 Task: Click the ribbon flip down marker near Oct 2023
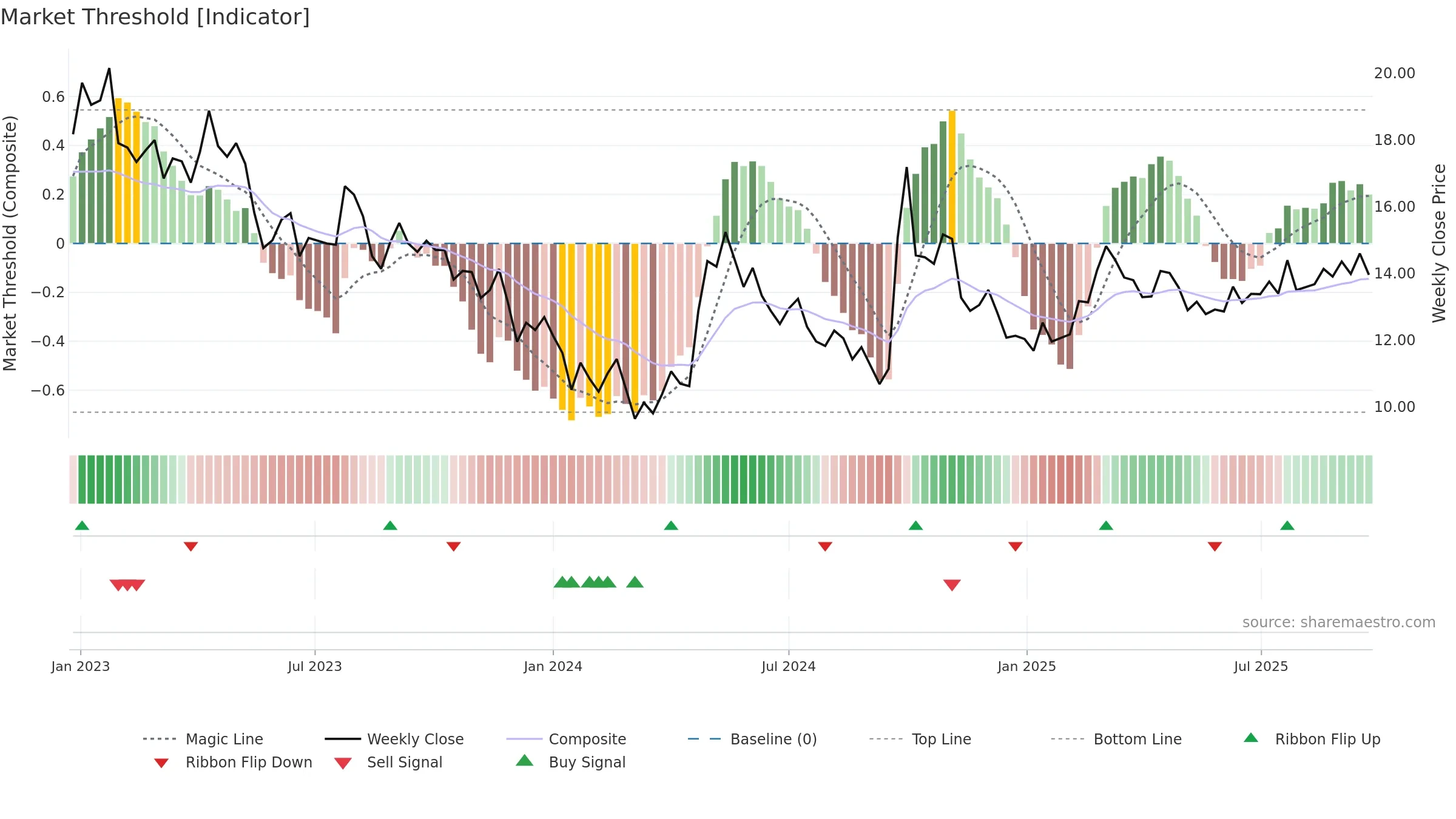tap(453, 547)
